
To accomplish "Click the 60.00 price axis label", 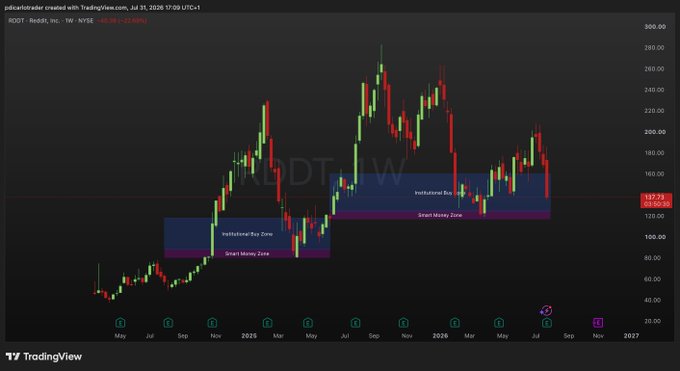I will (652, 279).
